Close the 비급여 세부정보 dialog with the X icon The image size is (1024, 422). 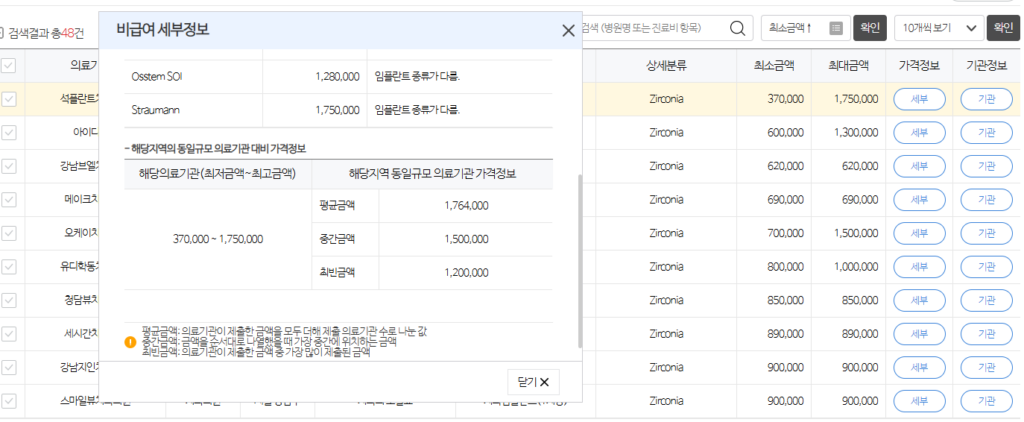pyautogui.click(x=568, y=30)
